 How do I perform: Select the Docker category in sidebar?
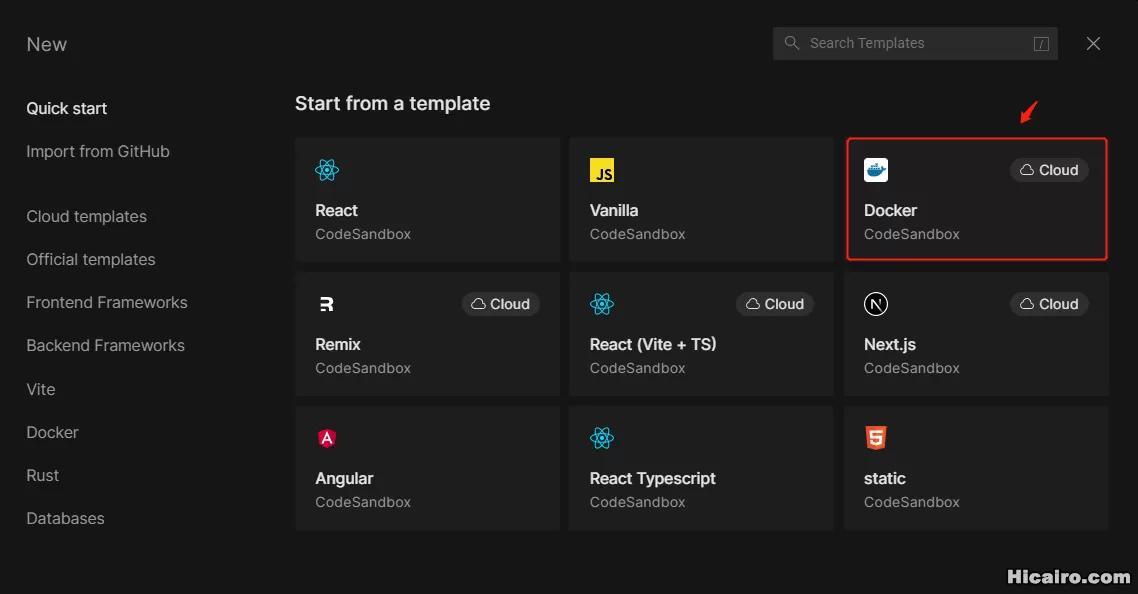click(x=52, y=432)
